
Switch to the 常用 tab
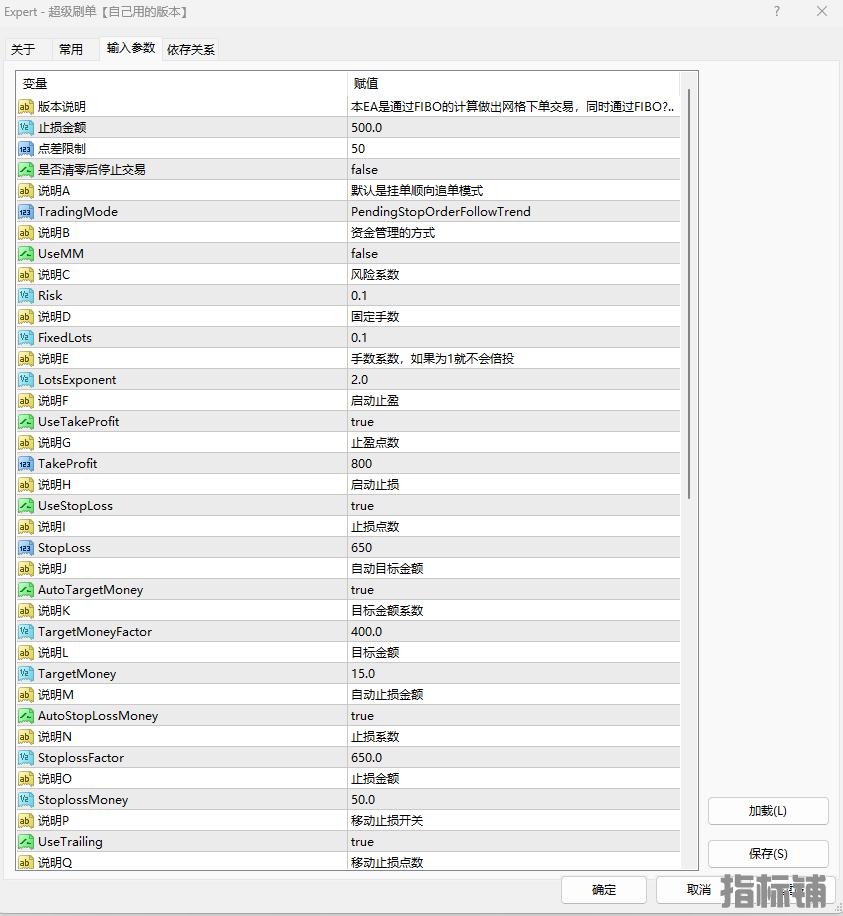(x=71, y=49)
